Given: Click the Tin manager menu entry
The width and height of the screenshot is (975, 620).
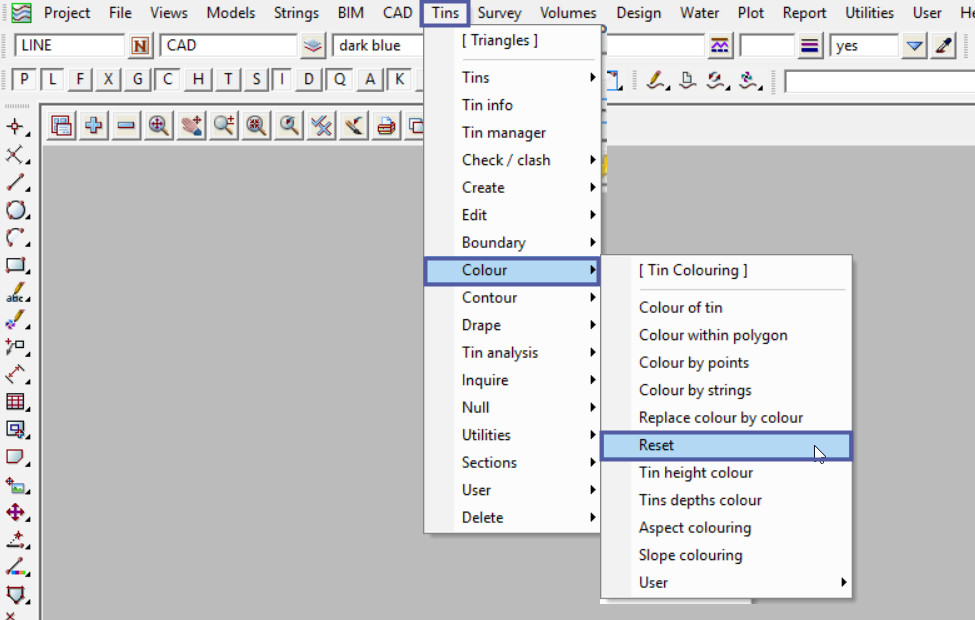Looking at the screenshot, I should 504,133.
